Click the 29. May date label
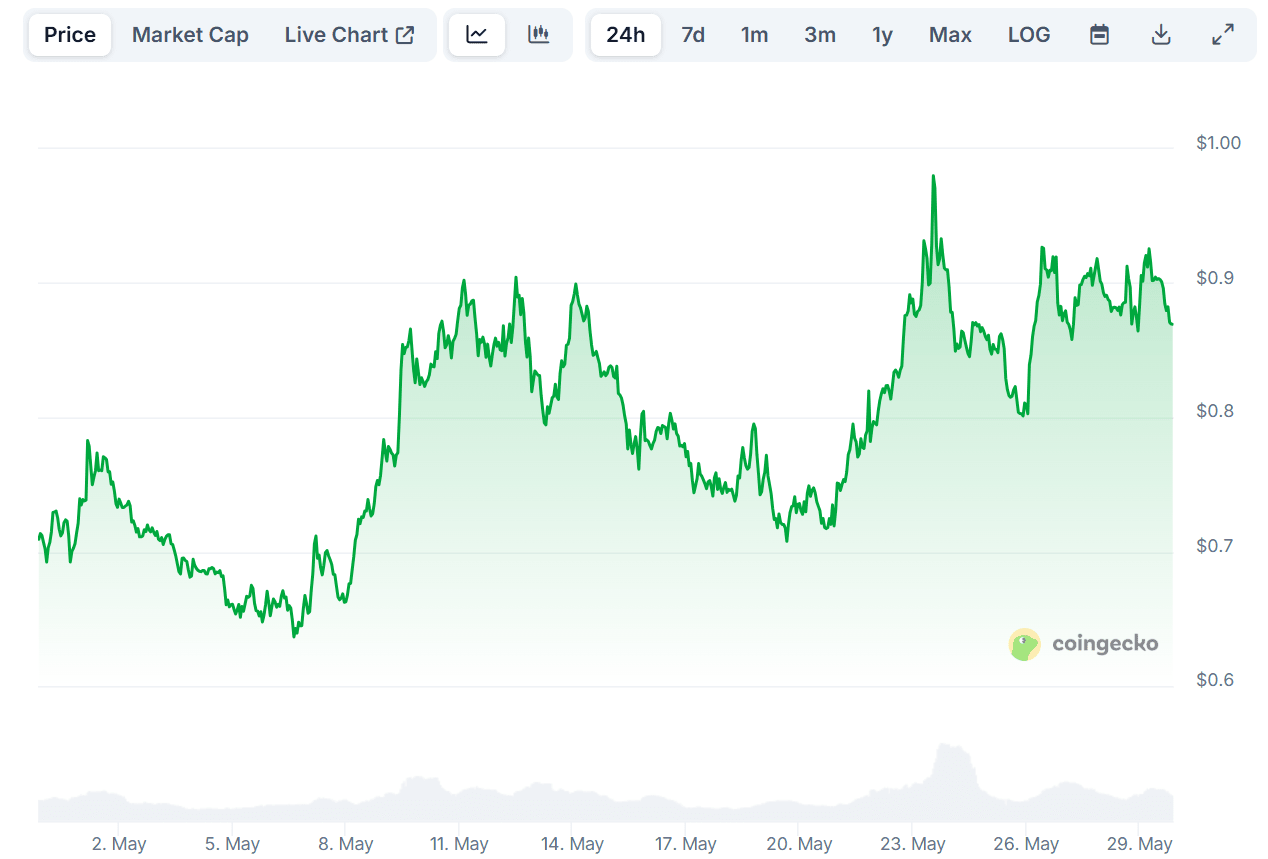Image resolution: width=1268 pixels, height=859 pixels. pos(1141,844)
